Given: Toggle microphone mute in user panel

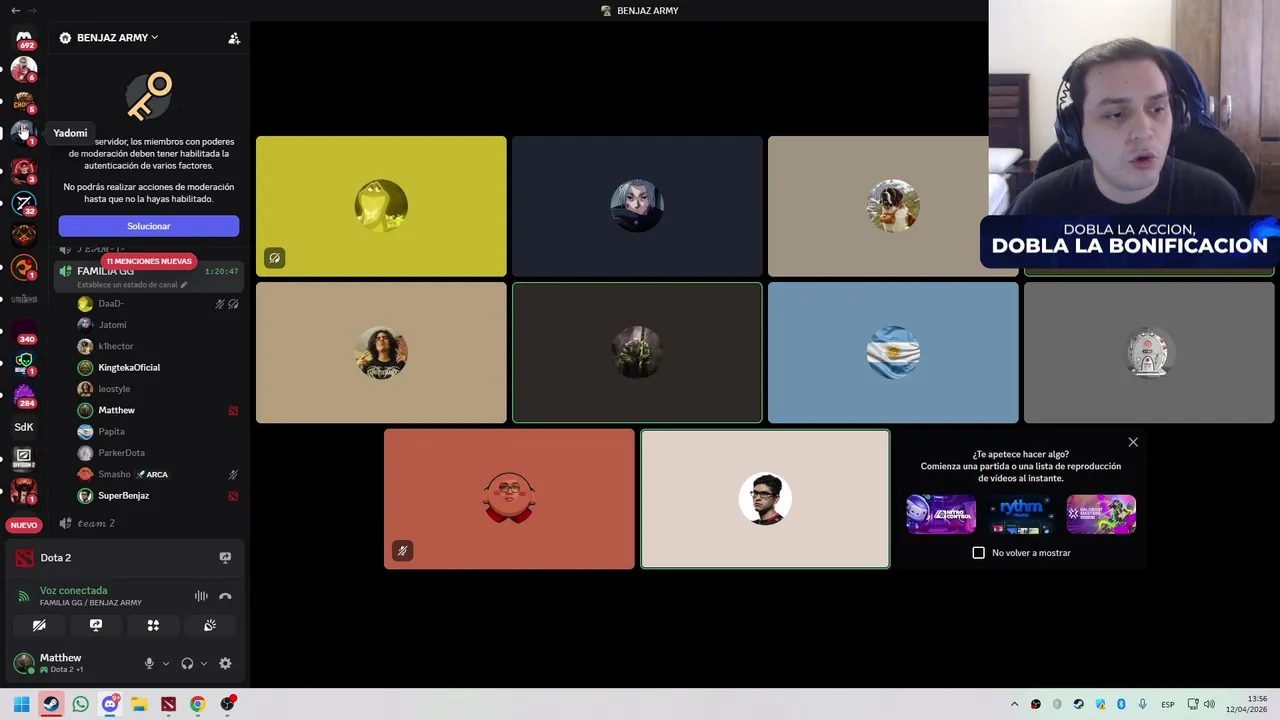Looking at the screenshot, I should 149,663.
